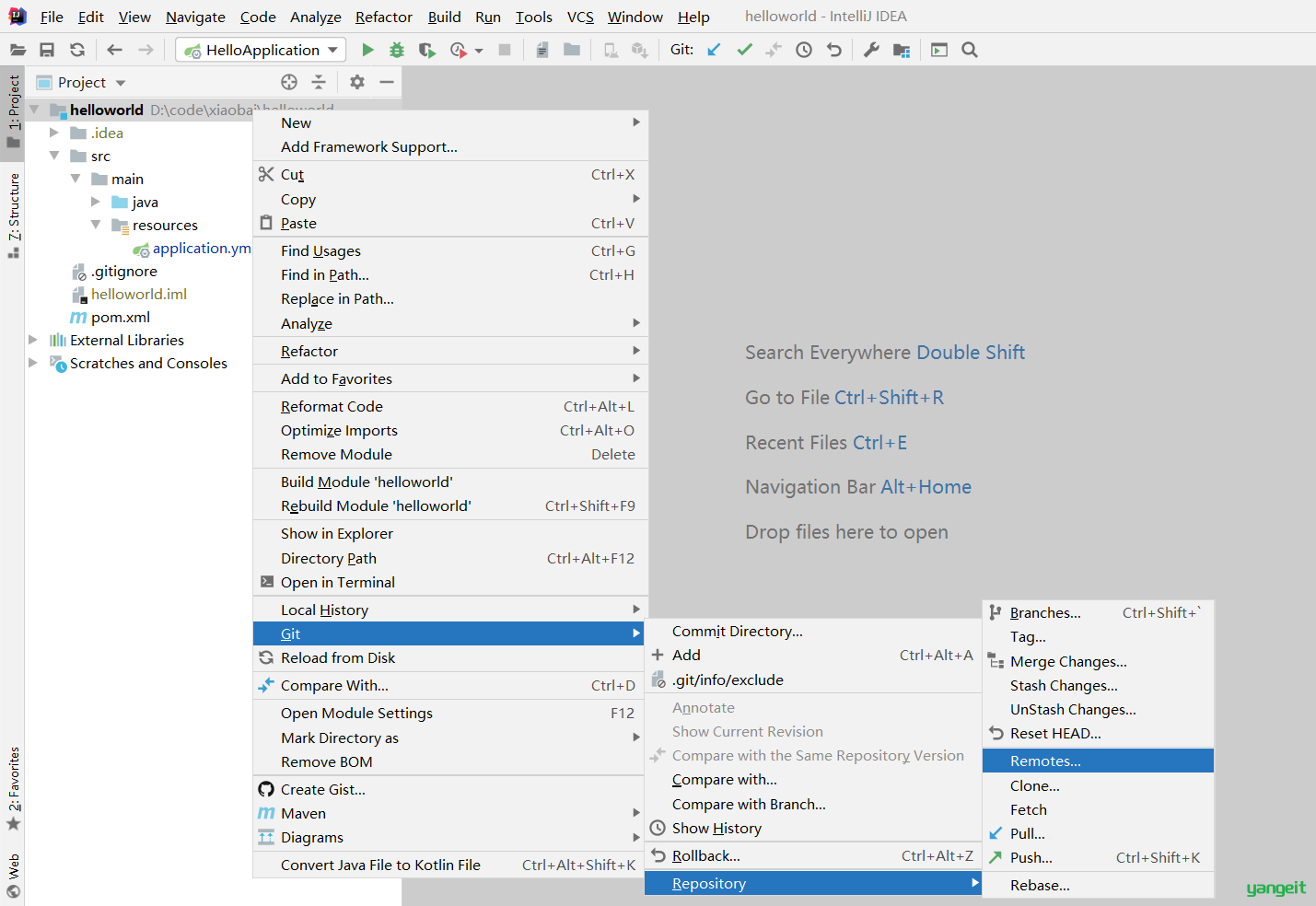Open the VCS menu in menu bar
The image size is (1316, 906).
coord(580,17)
